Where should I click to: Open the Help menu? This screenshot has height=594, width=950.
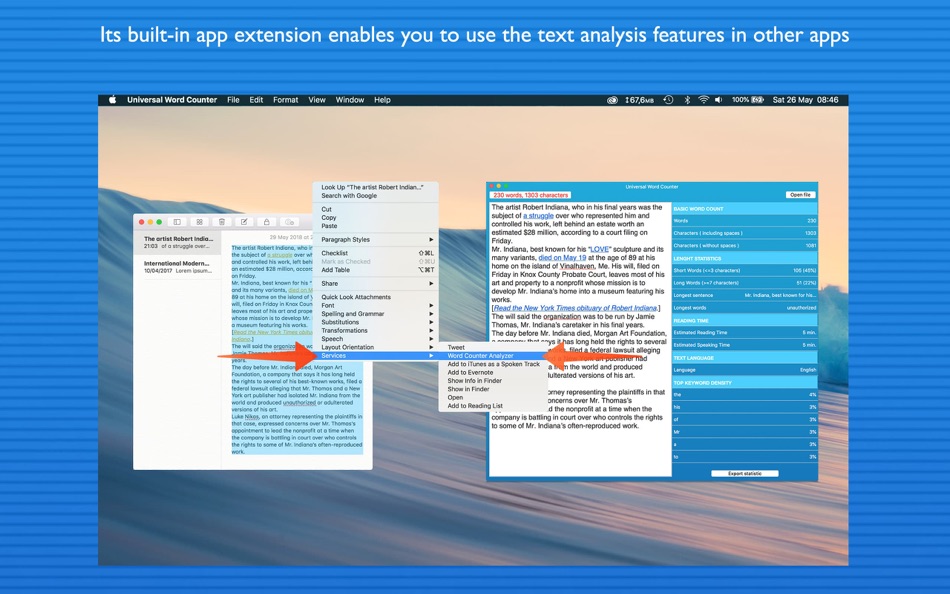[x=382, y=100]
